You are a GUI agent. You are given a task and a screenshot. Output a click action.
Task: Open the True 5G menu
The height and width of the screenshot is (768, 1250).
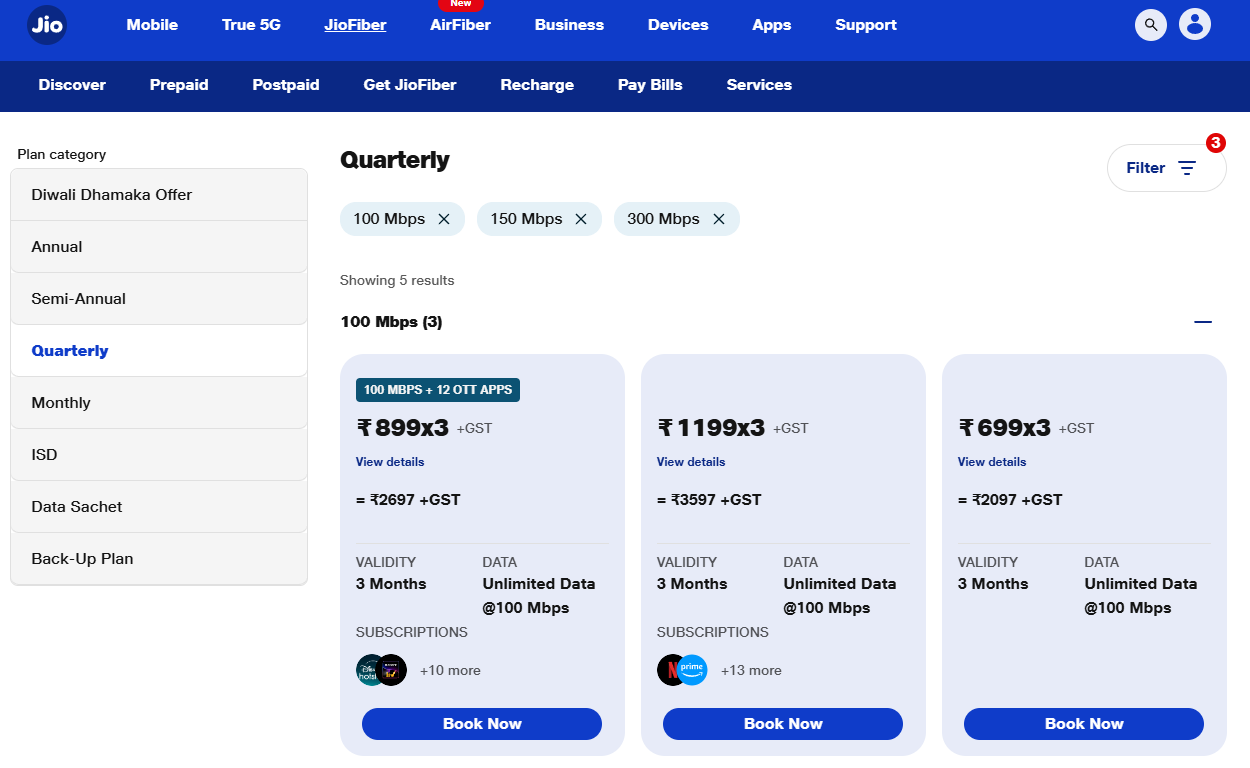pos(251,25)
